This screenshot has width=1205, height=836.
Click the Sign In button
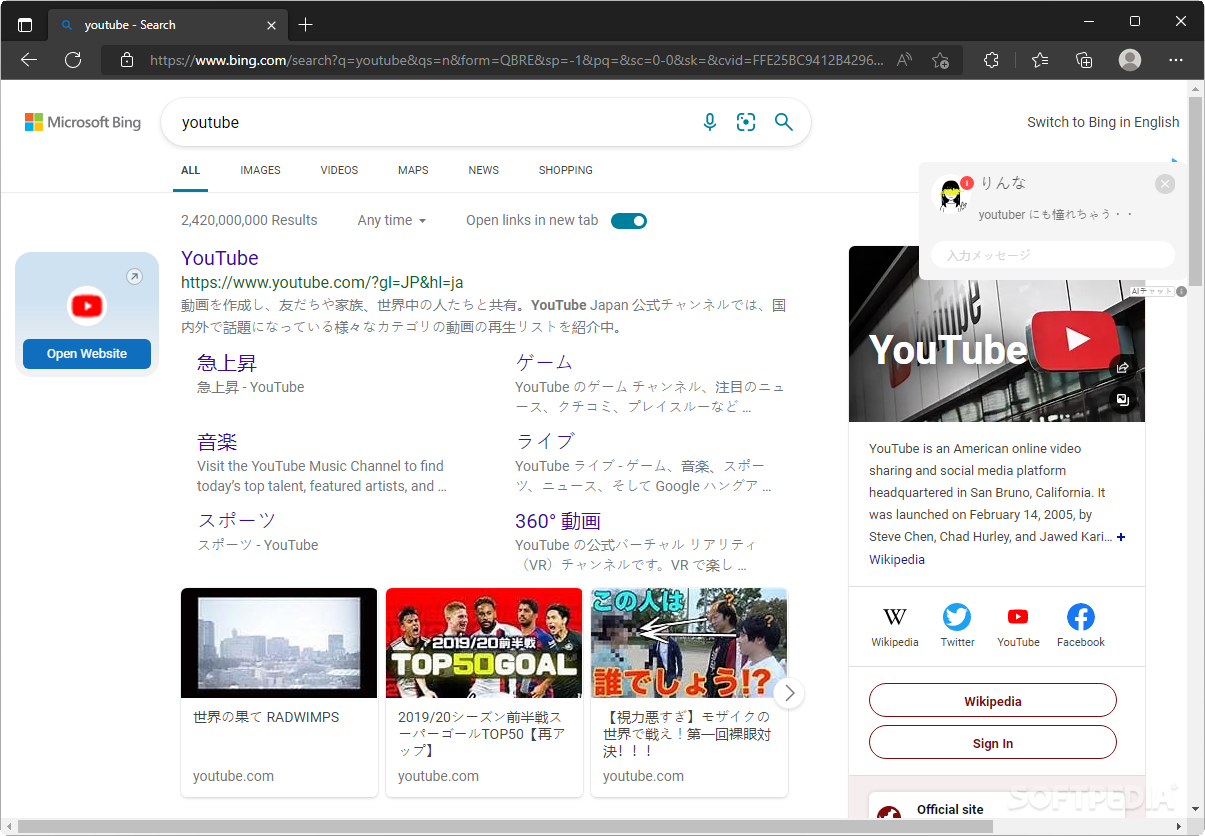click(x=993, y=743)
